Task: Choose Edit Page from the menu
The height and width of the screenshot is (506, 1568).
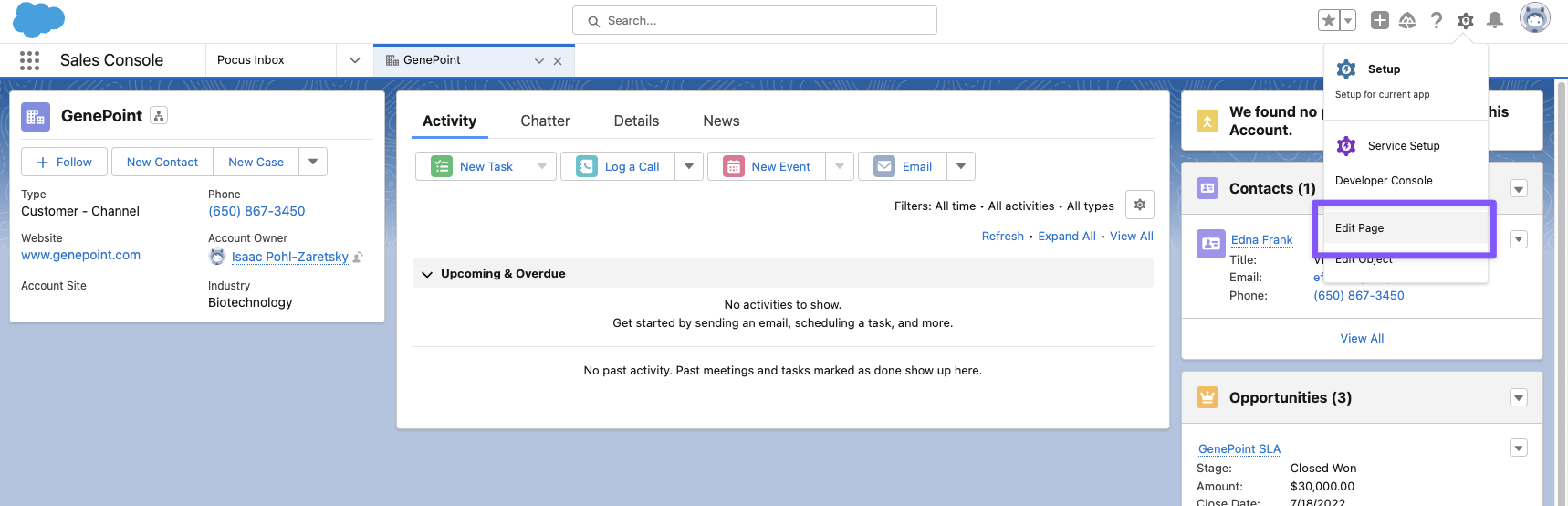Action: 1406,228
